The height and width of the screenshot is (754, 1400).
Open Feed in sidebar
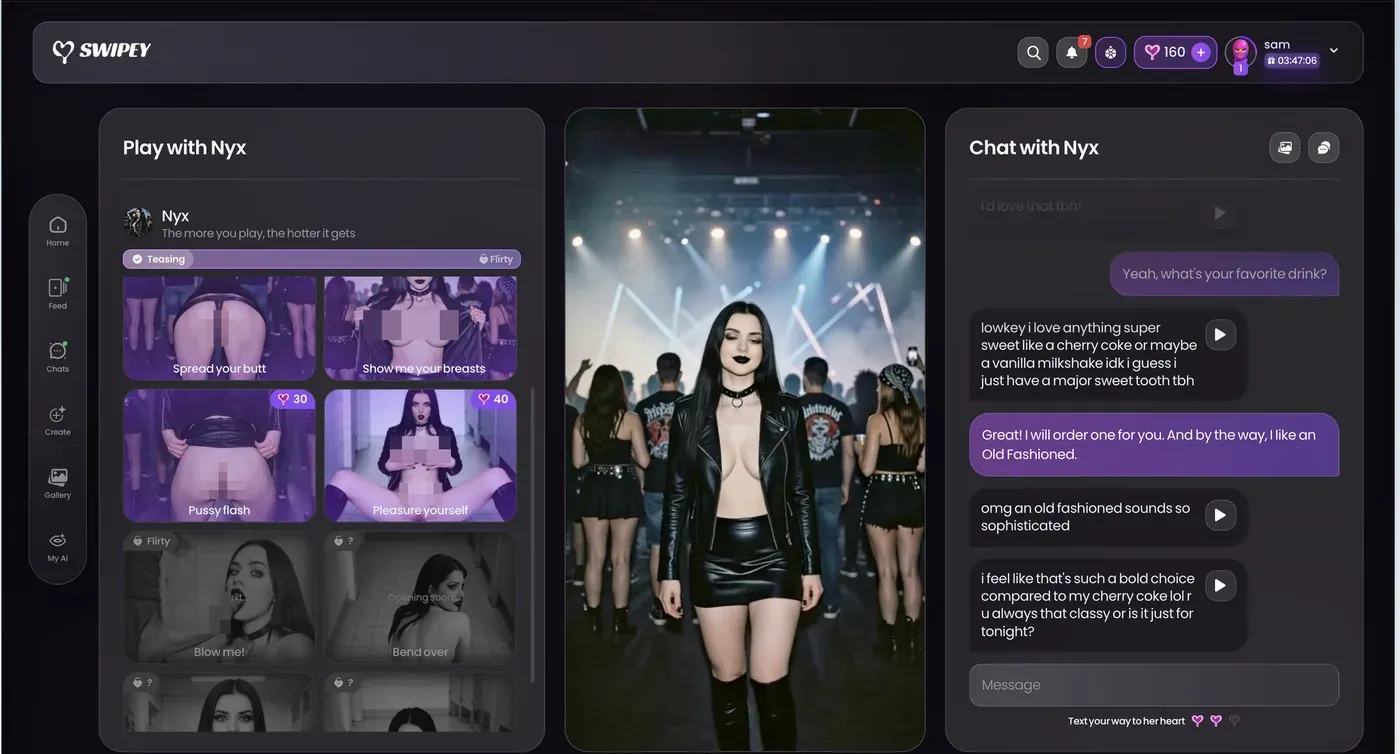coord(58,294)
